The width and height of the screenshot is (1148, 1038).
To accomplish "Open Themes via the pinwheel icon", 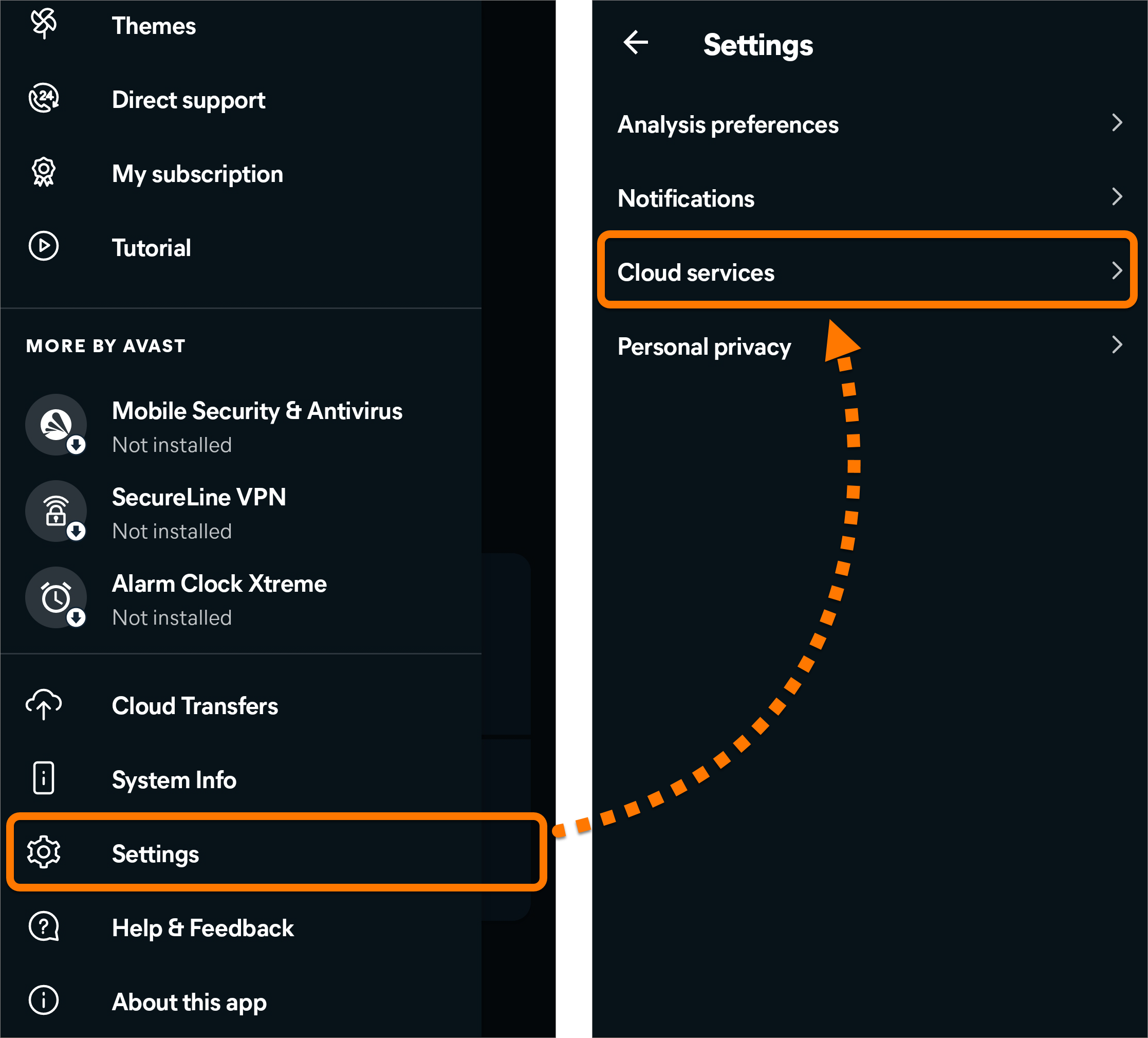I will click(x=44, y=24).
